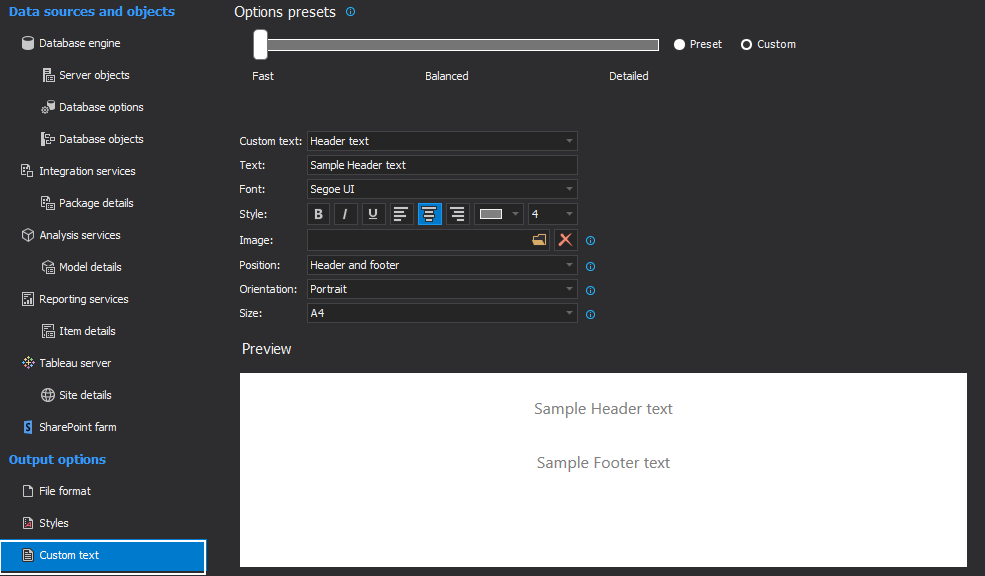Toggle Underline text style
This screenshot has height=576, width=985.
pos(373,214)
